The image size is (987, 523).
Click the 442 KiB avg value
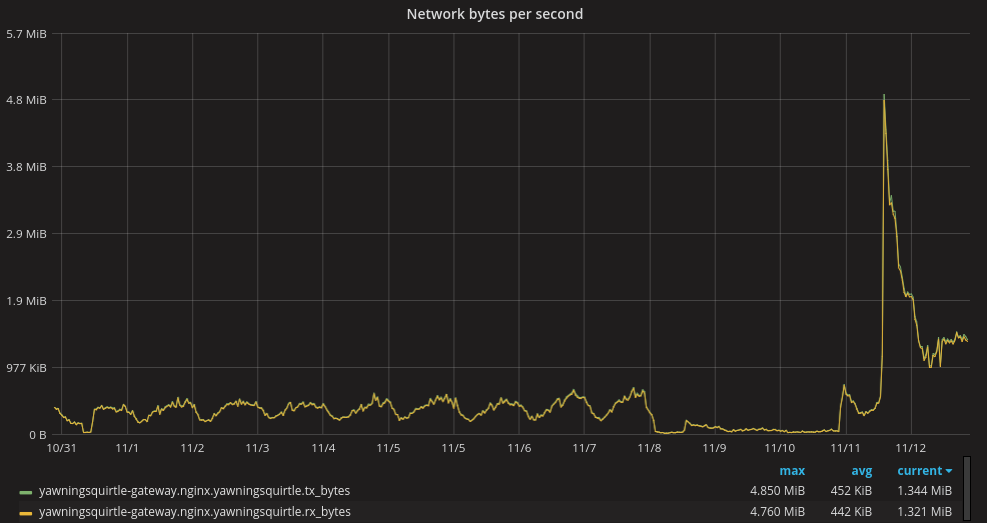pyautogui.click(x=850, y=512)
